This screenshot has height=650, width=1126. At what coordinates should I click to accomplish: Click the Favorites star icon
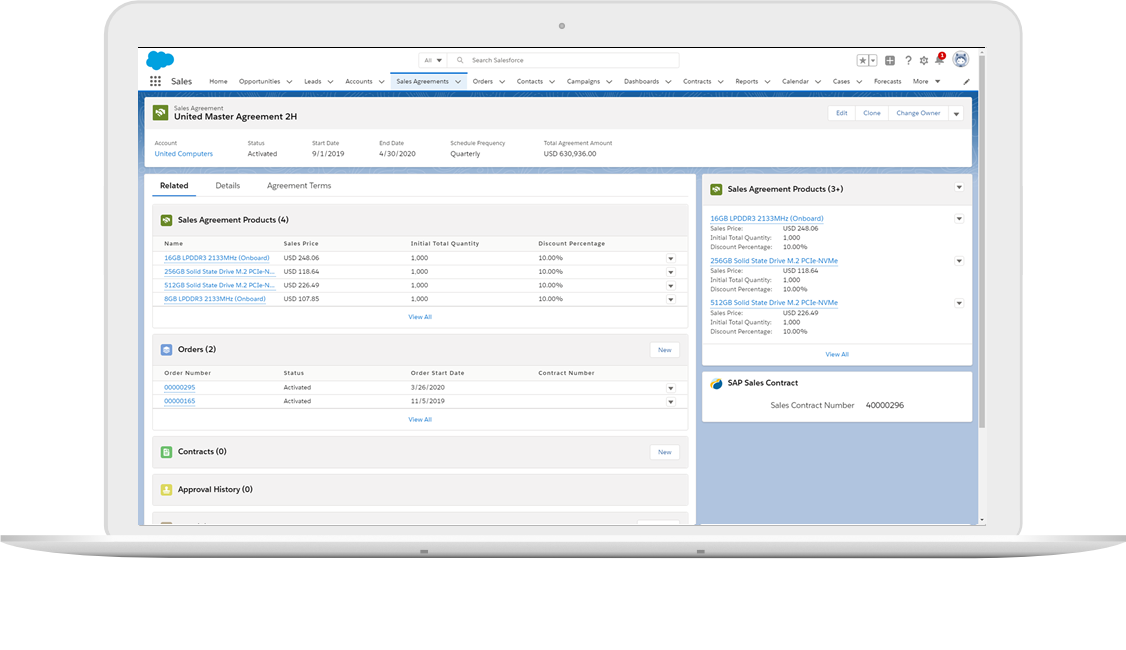point(862,60)
